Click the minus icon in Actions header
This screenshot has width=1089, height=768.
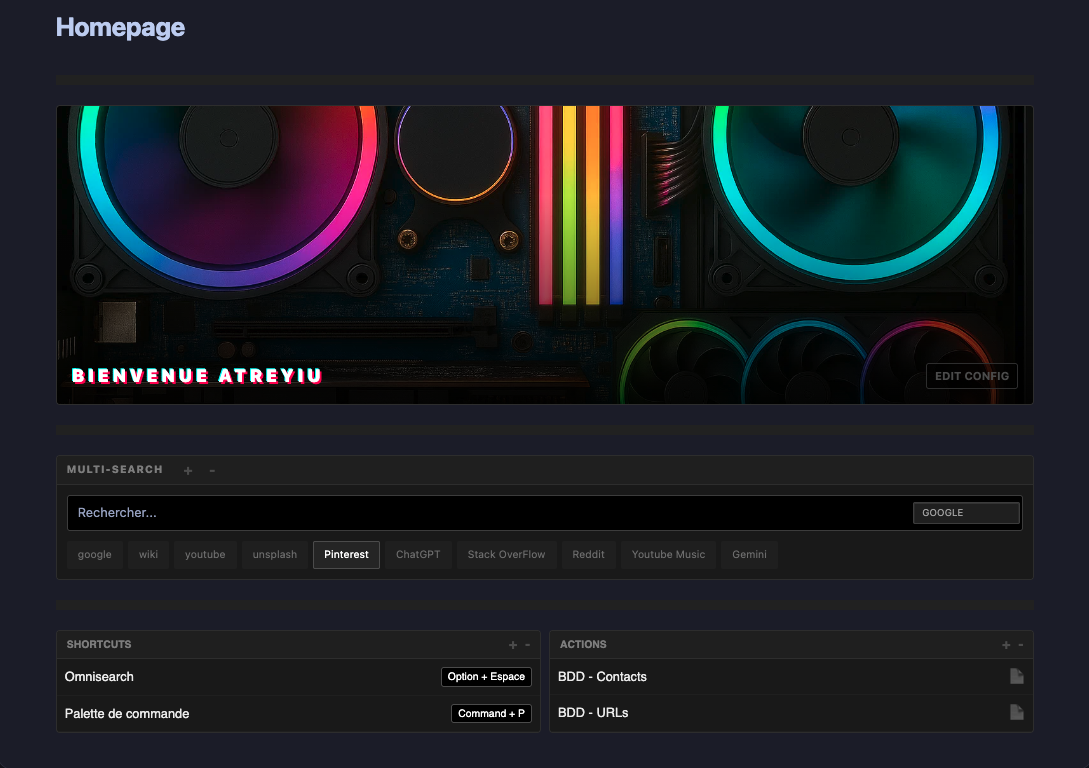(x=1021, y=645)
